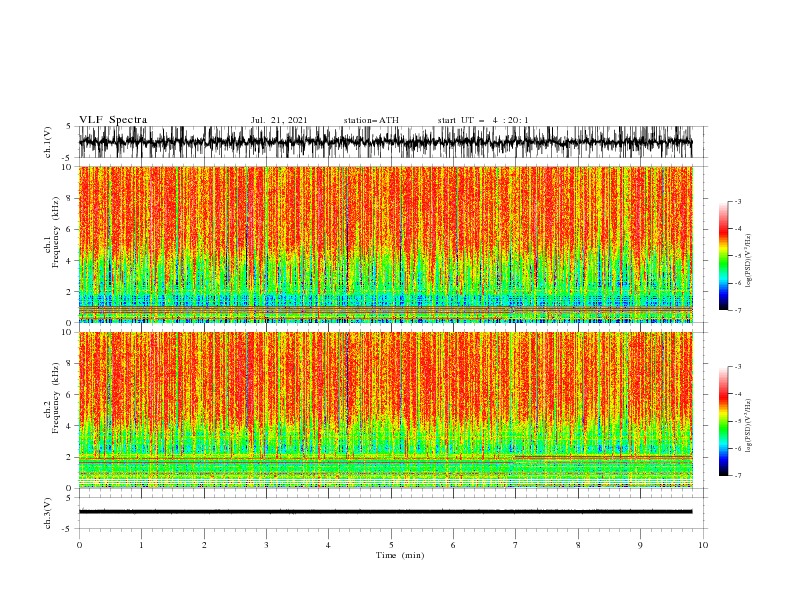Click the time axis tick labeled 3
792x612 pixels.
[266, 545]
